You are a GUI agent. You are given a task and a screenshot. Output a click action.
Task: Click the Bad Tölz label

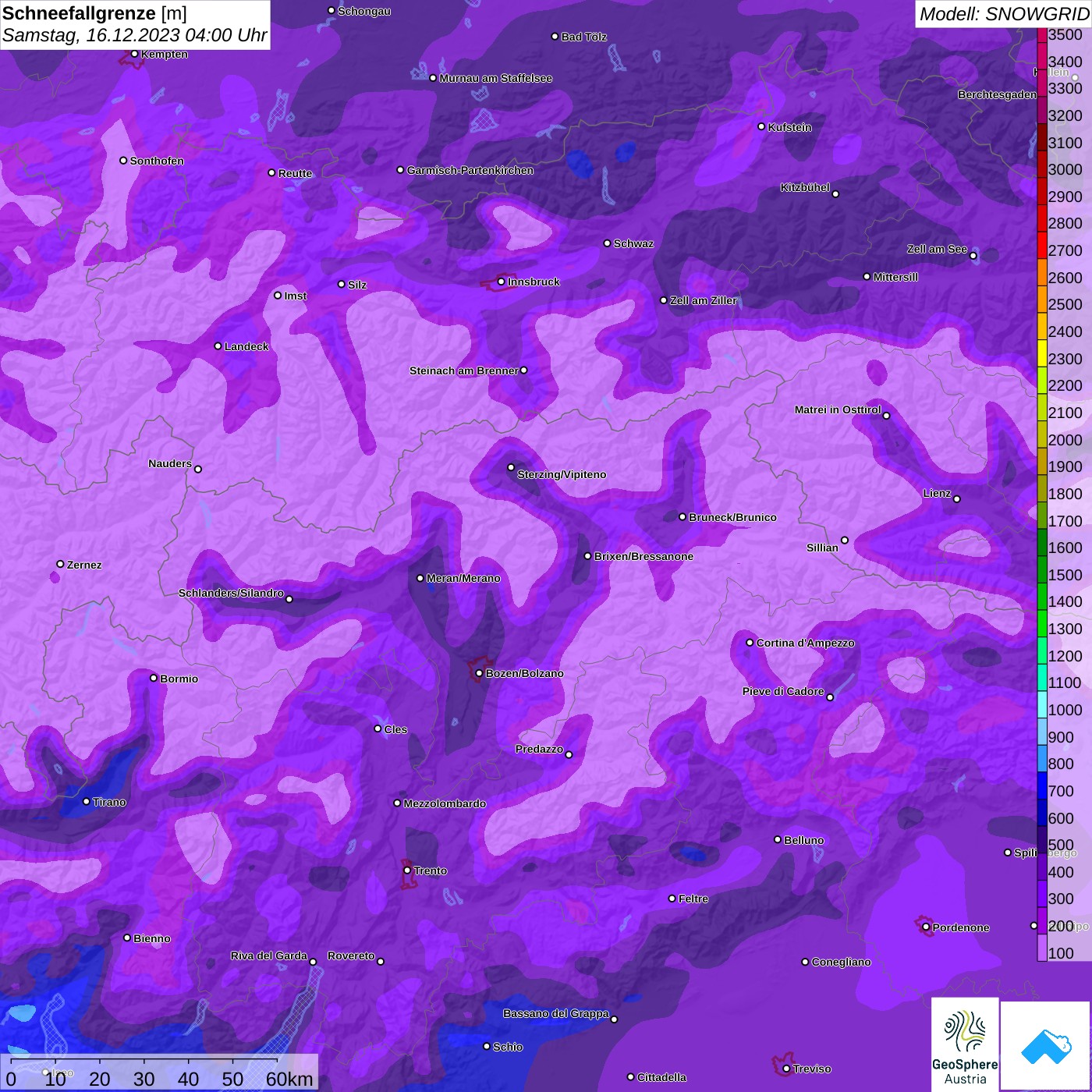[583, 37]
